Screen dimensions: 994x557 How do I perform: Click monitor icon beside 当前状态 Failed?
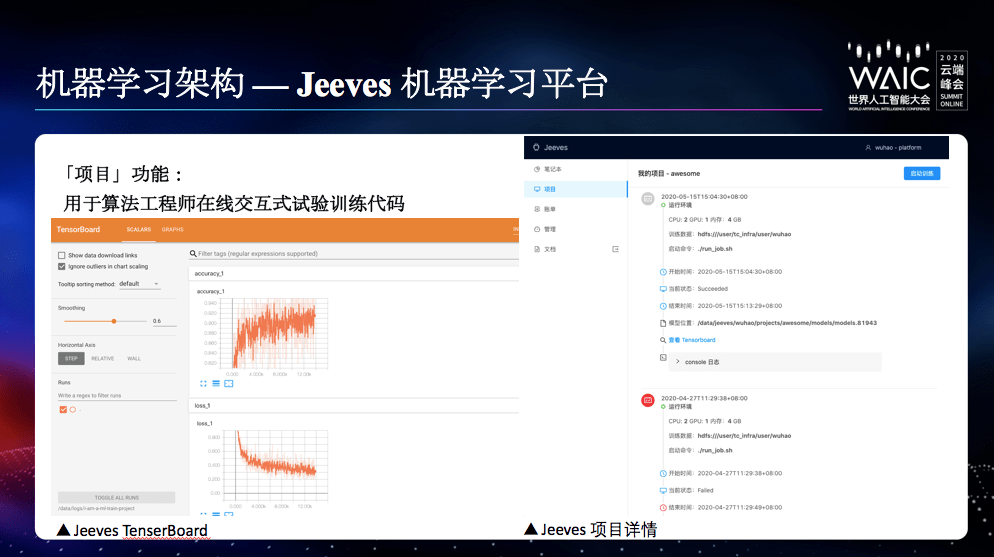pyautogui.click(x=663, y=490)
